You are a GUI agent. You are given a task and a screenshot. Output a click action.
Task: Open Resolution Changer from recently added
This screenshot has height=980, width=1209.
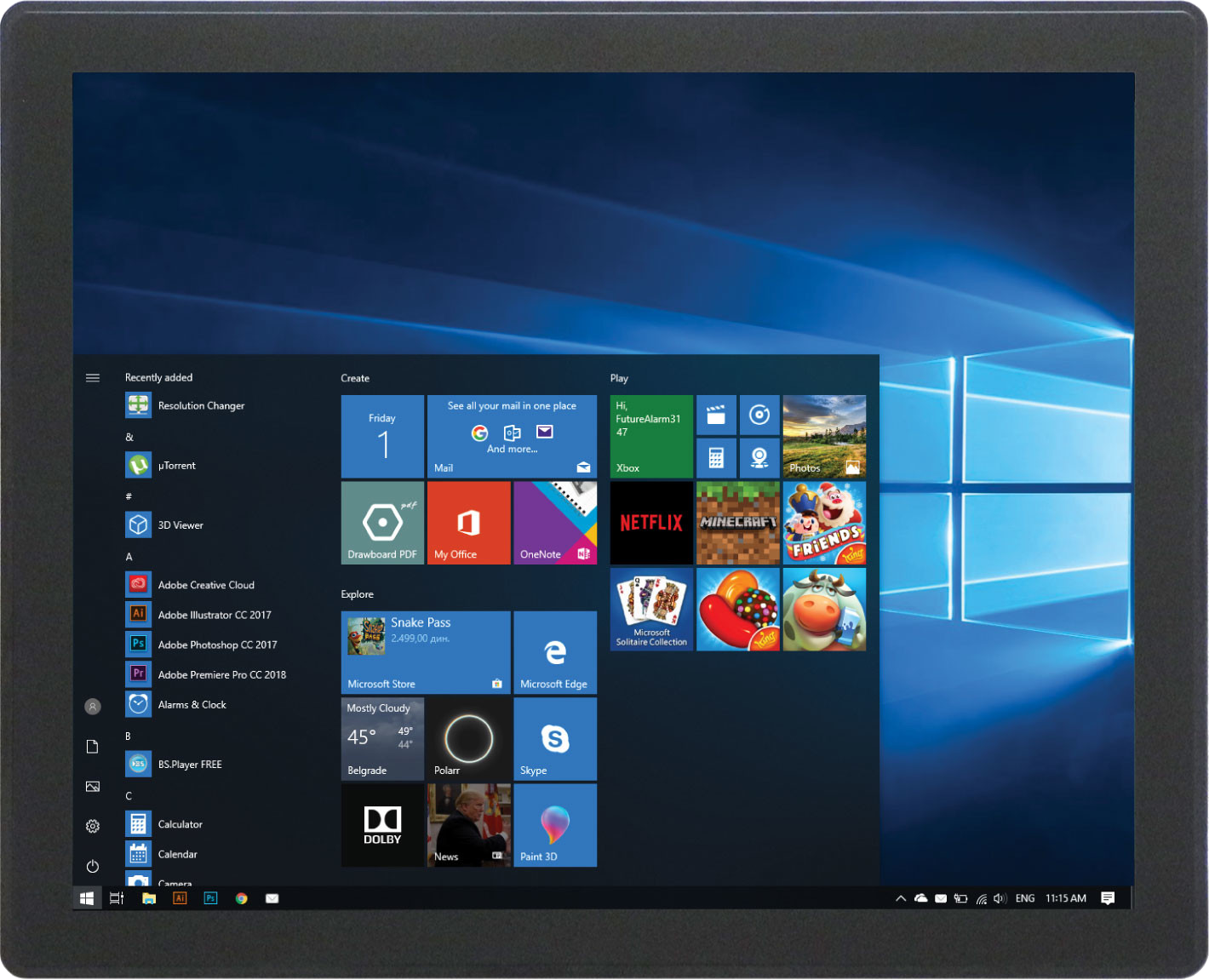pos(186,406)
